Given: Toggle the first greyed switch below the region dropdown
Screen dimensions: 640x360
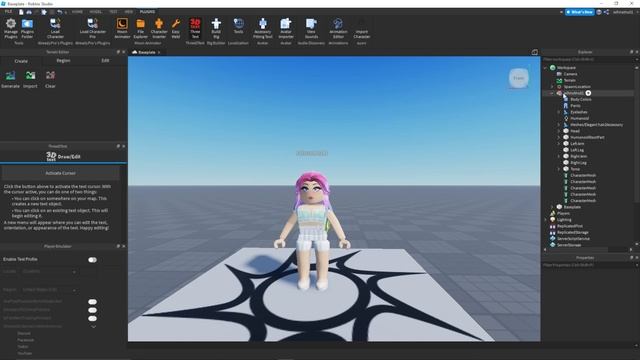Looking at the screenshot, I should [x=93, y=302].
